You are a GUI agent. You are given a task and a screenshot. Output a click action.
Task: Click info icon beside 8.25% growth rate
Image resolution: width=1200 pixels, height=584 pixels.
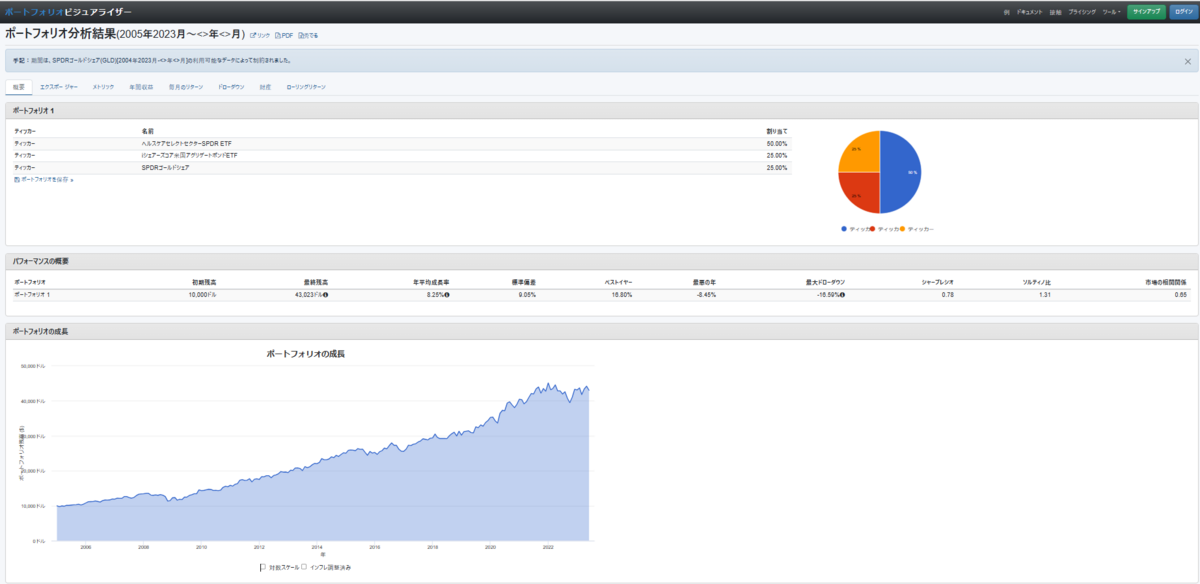click(x=446, y=295)
